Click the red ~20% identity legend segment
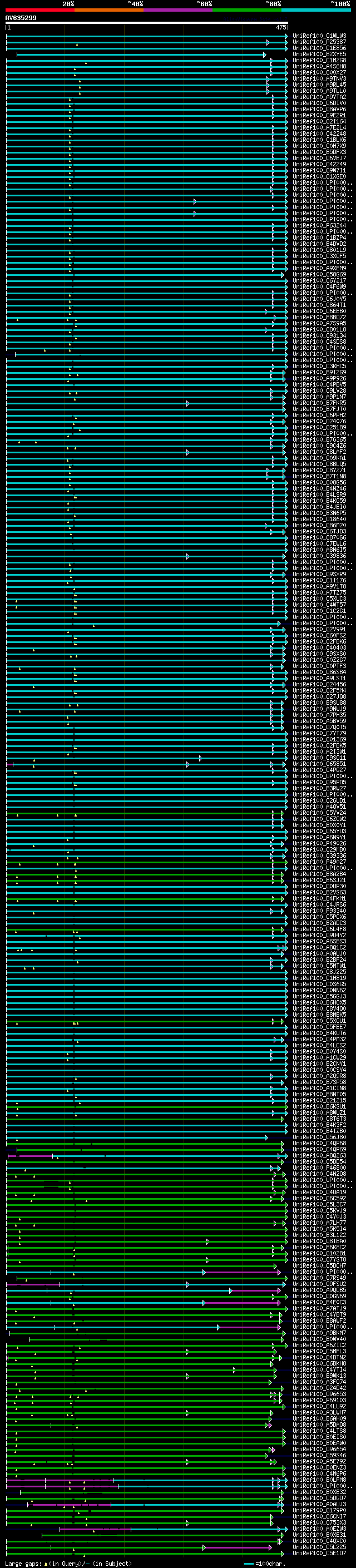The image size is (356, 1568). [39, 10]
